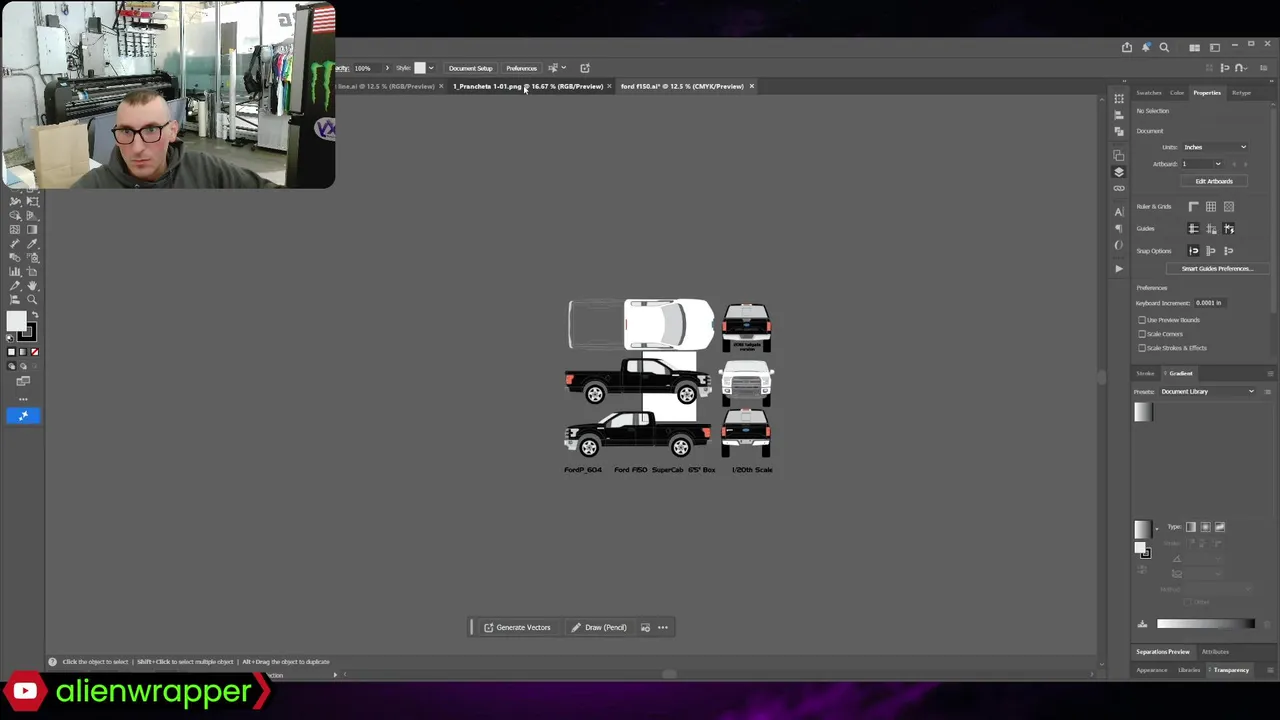Toggle Scale Corners checkbox
This screenshot has width=1280, height=720.
pyautogui.click(x=1142, y=334)
